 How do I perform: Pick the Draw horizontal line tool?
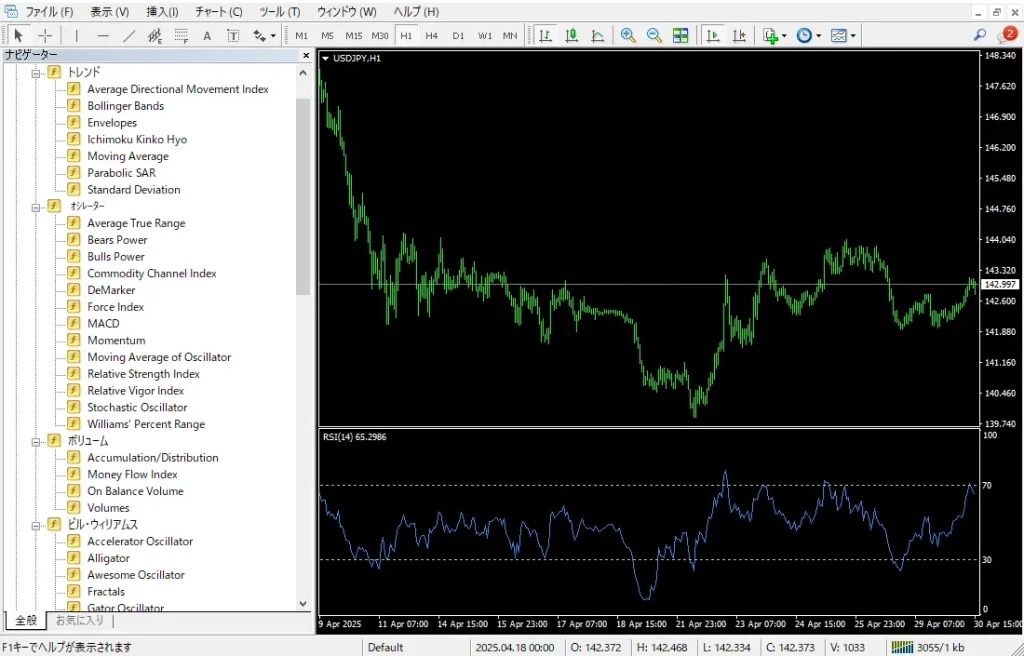pyautogui.click(x=103, y=35)
